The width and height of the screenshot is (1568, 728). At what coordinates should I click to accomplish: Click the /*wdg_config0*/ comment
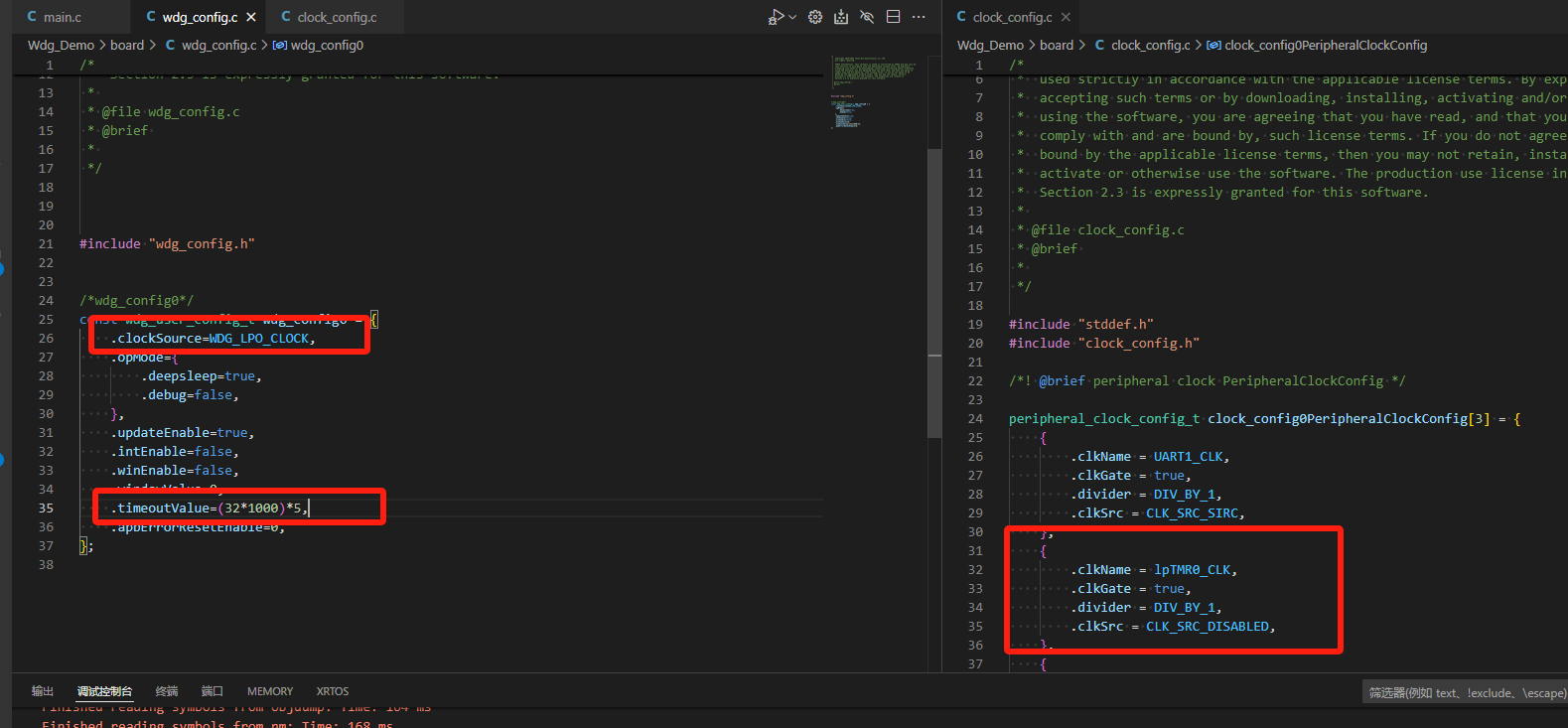click(x=137, y=300)
